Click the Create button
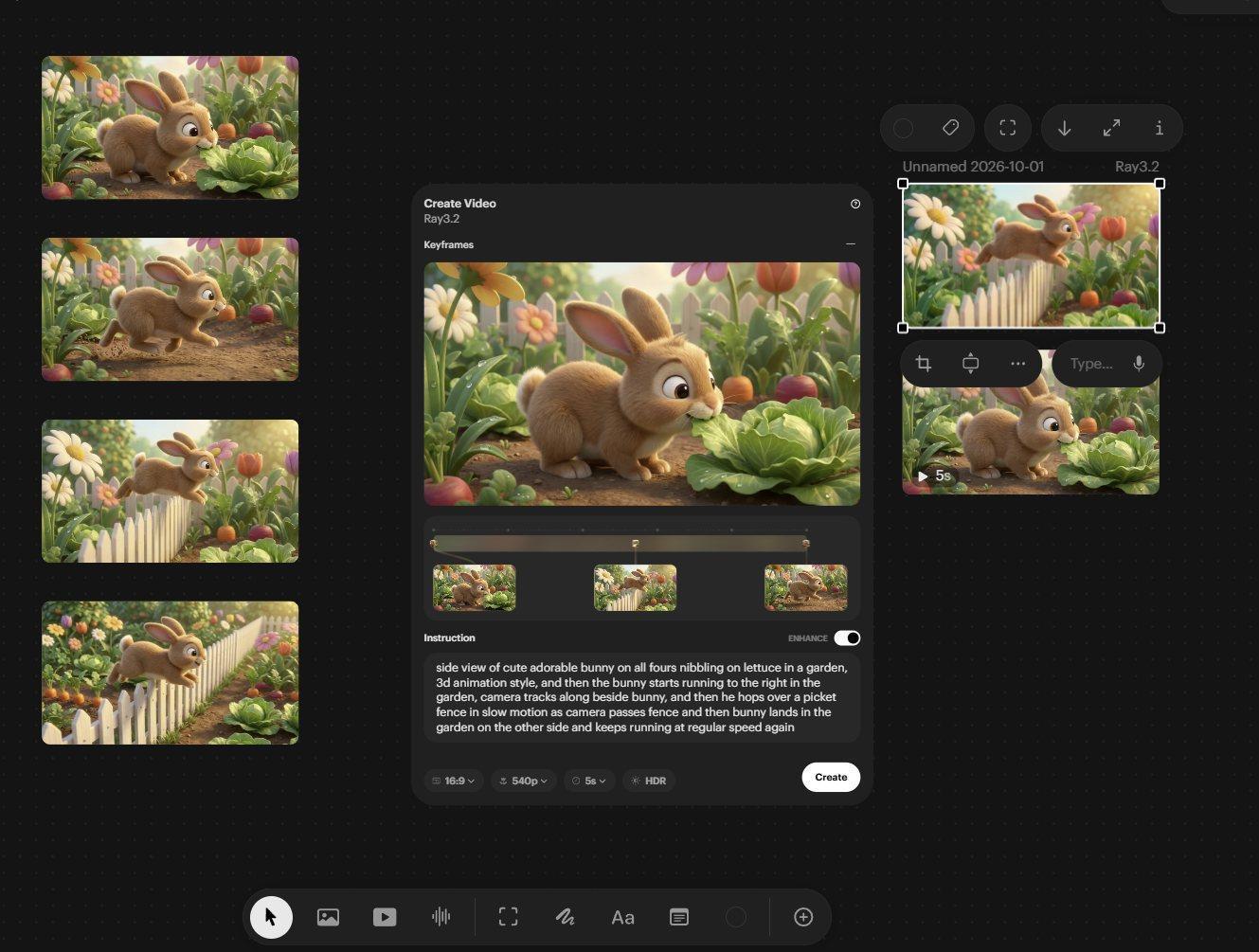1259x952 pixels. point(831,777)
